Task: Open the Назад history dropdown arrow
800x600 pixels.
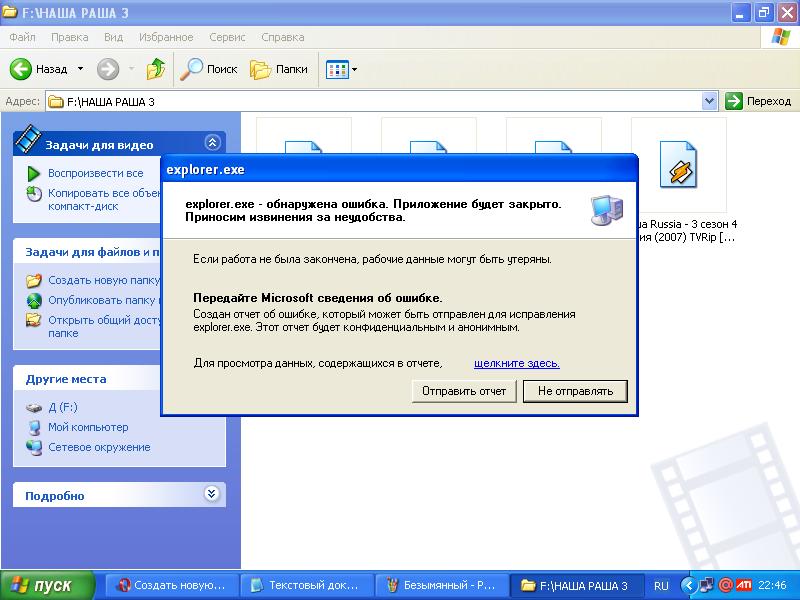Action: 80,69
